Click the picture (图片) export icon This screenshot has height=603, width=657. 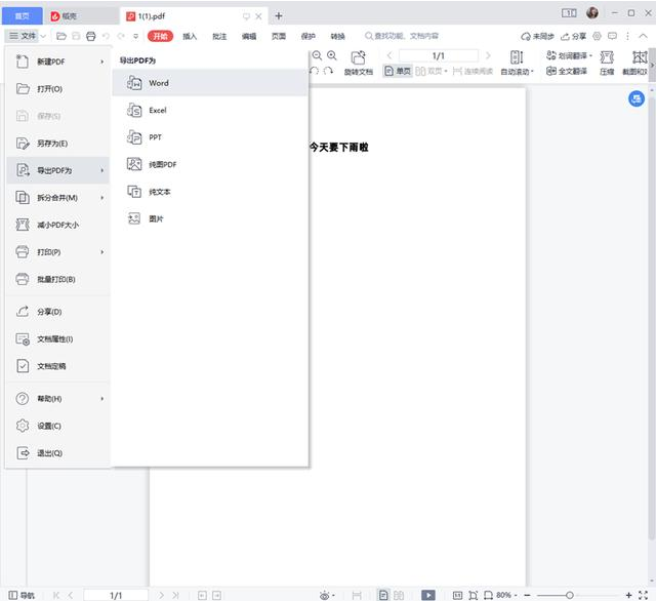pos(134,218)
